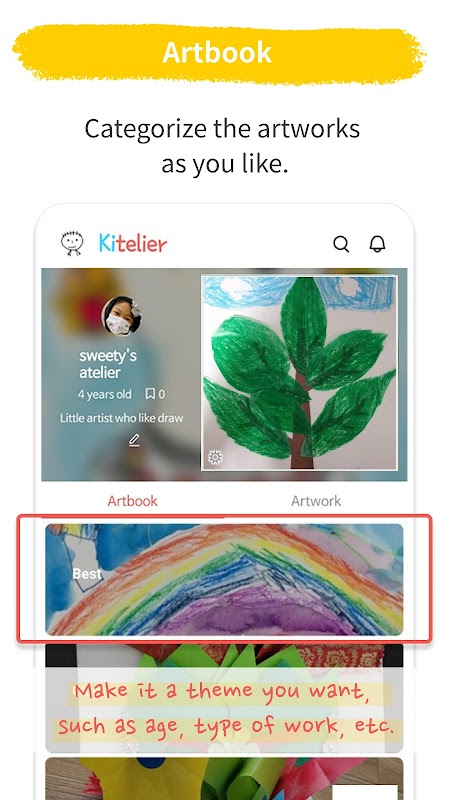Tap the Kitelier doodle face logo
Image resolution: width=450 pixels, height=800 pixels.
72,243
